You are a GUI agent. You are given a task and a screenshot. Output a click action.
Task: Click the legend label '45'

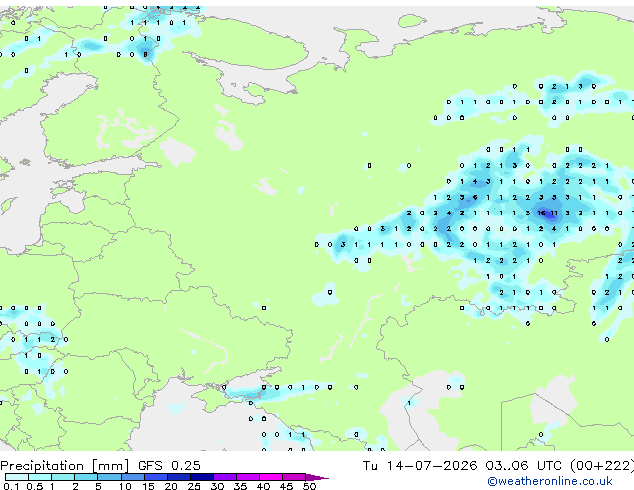(x=286, y=486)
